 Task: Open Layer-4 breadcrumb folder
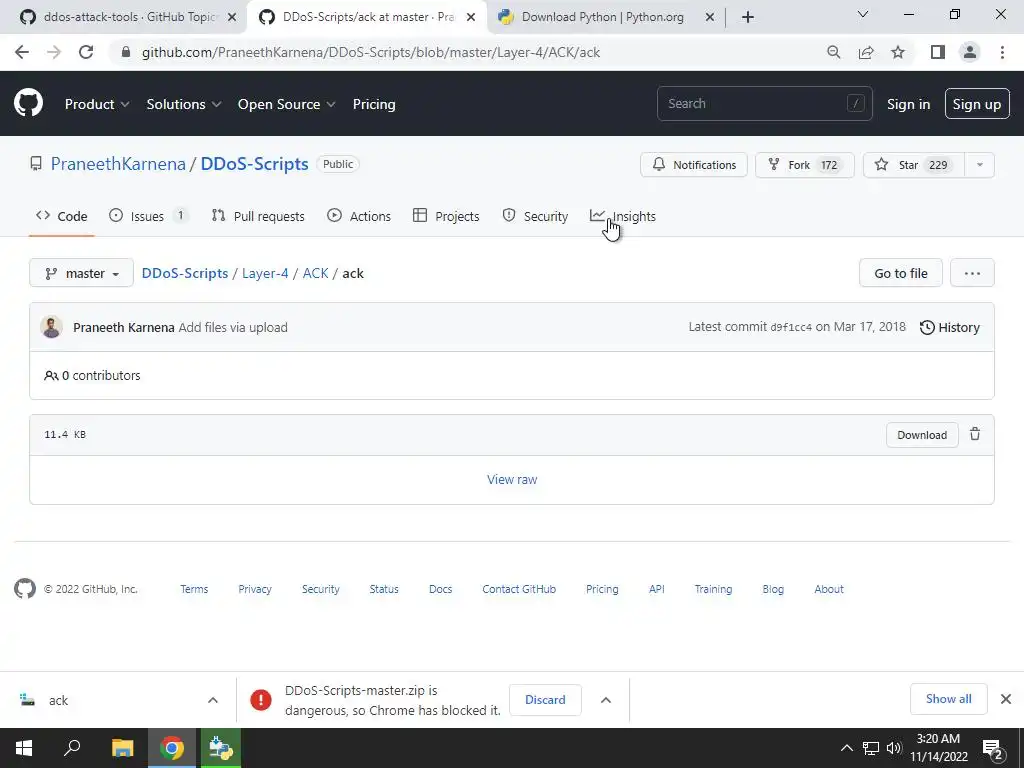[x=265, y=273]
